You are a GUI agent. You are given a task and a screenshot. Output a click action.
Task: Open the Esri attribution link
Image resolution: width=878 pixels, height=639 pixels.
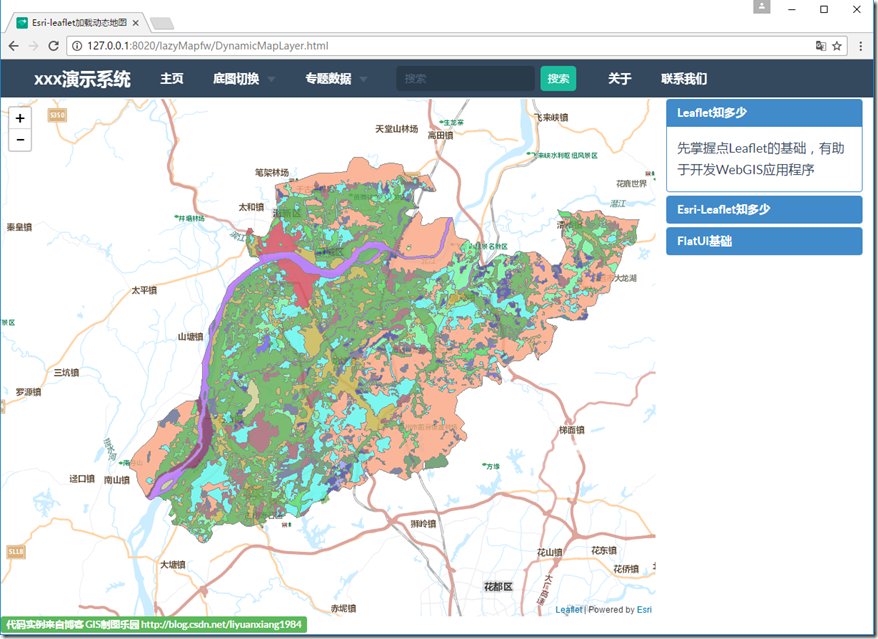point(644,610)
